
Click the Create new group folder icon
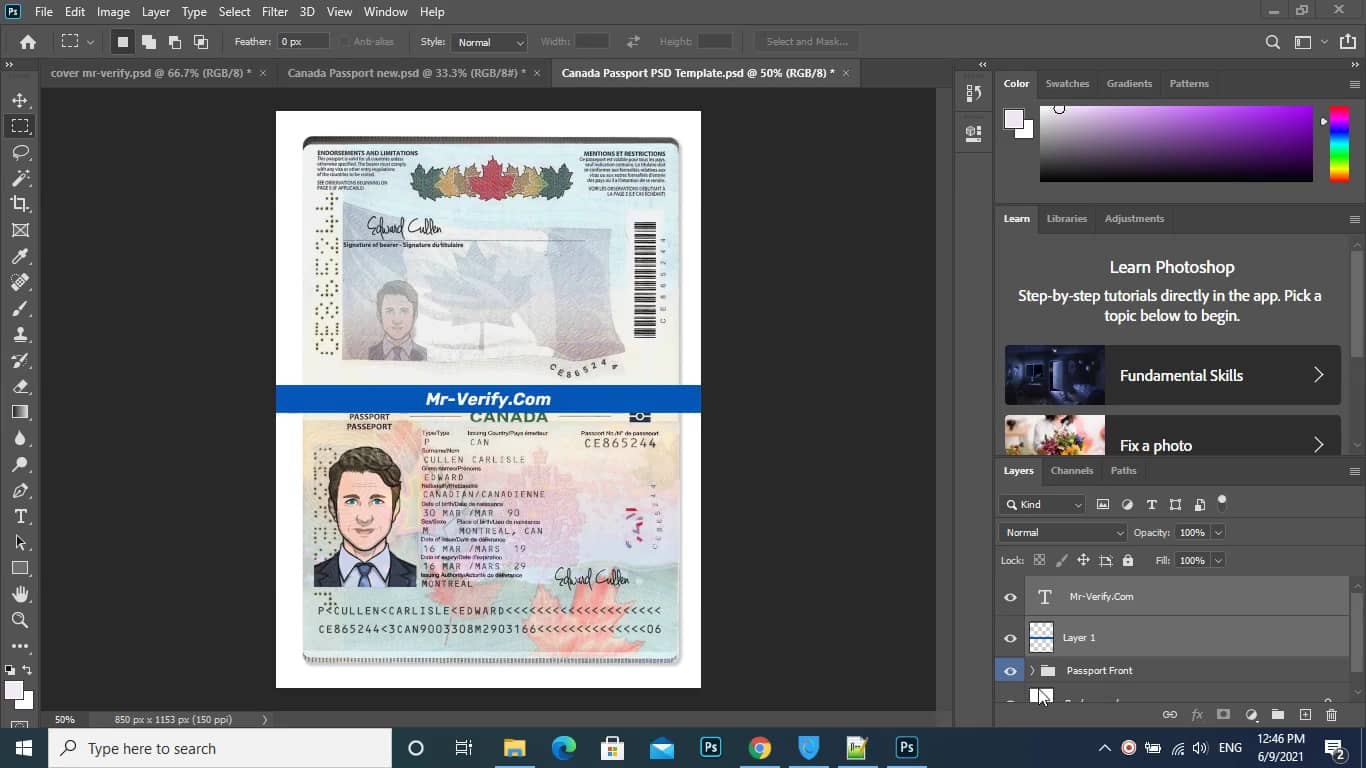tap(1277, 715)
